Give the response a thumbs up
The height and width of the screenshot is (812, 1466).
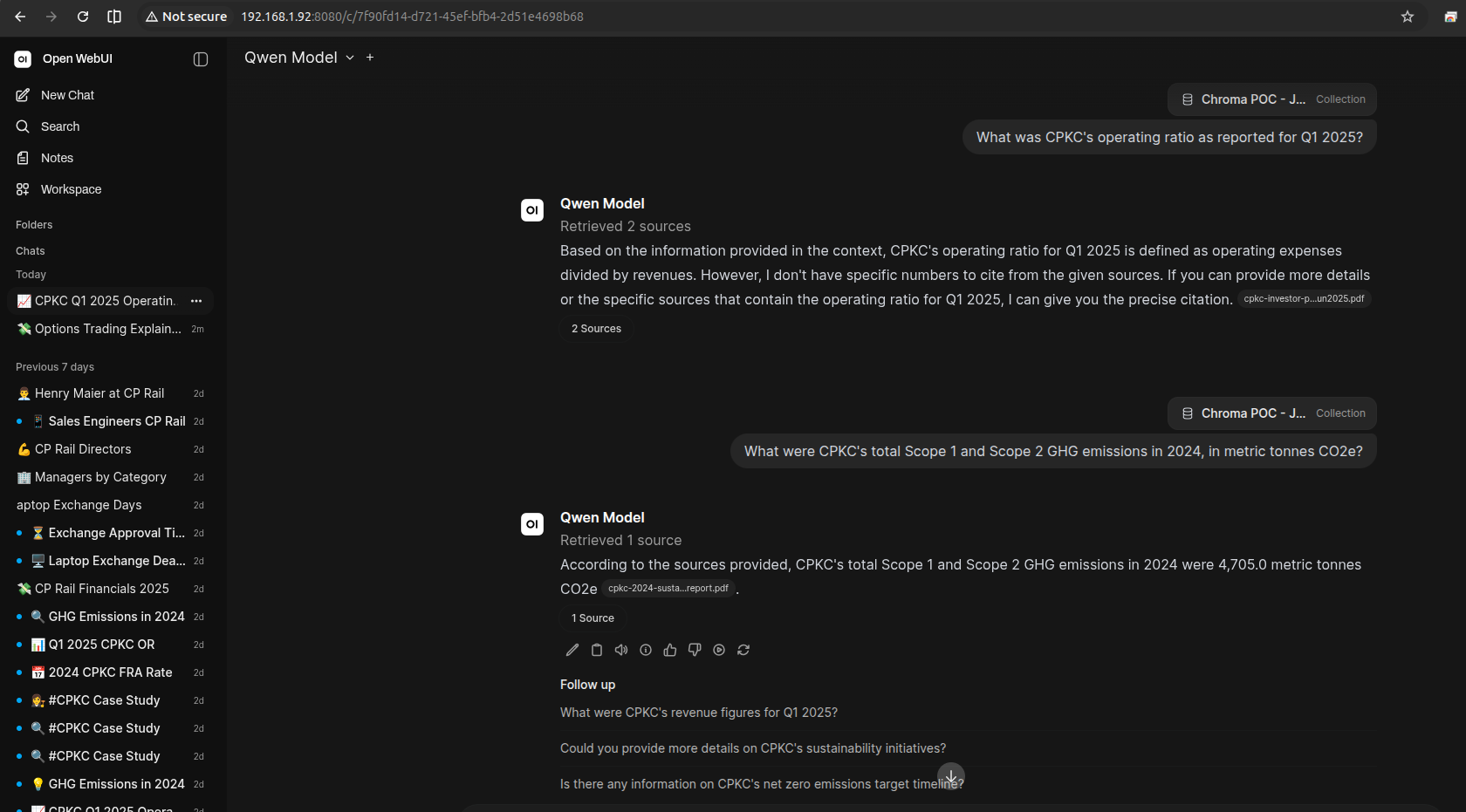pyautogui.click(x=670, y=650)
